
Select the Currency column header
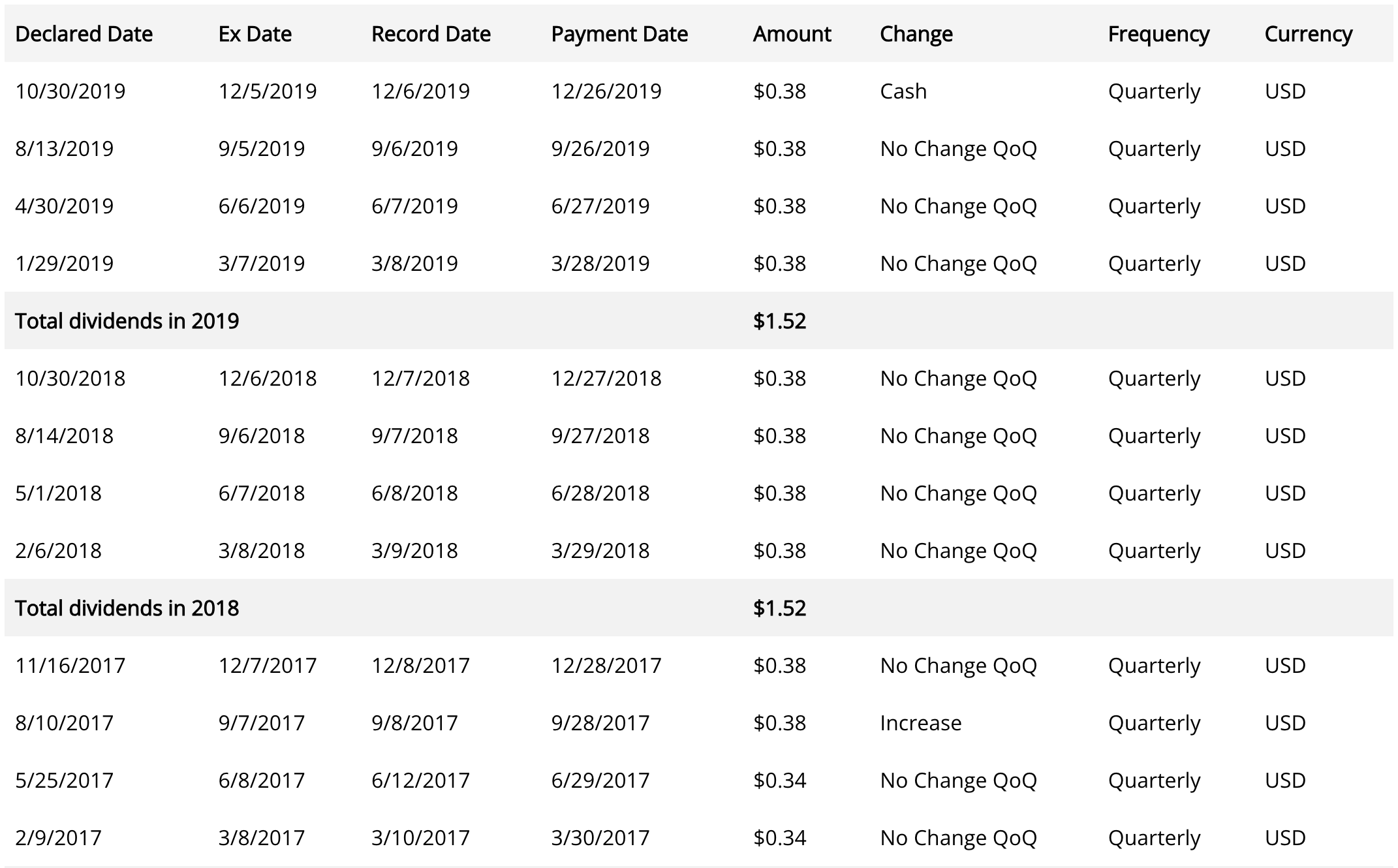click(1308, 34)
